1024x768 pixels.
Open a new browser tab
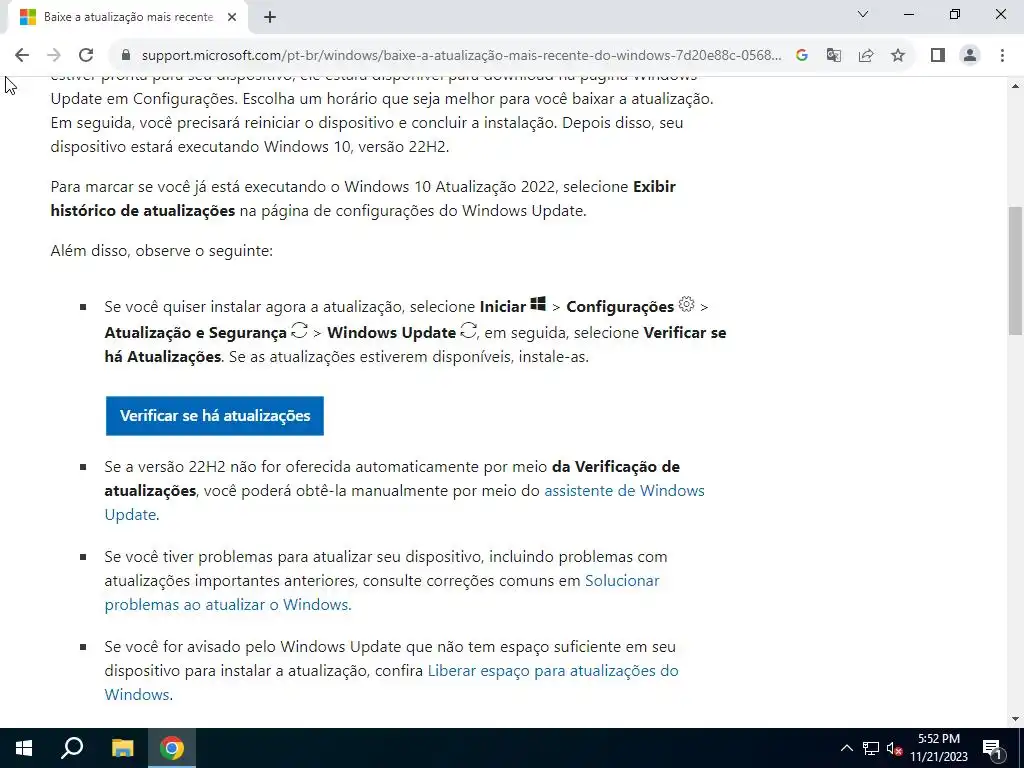(x=270, y=17)
